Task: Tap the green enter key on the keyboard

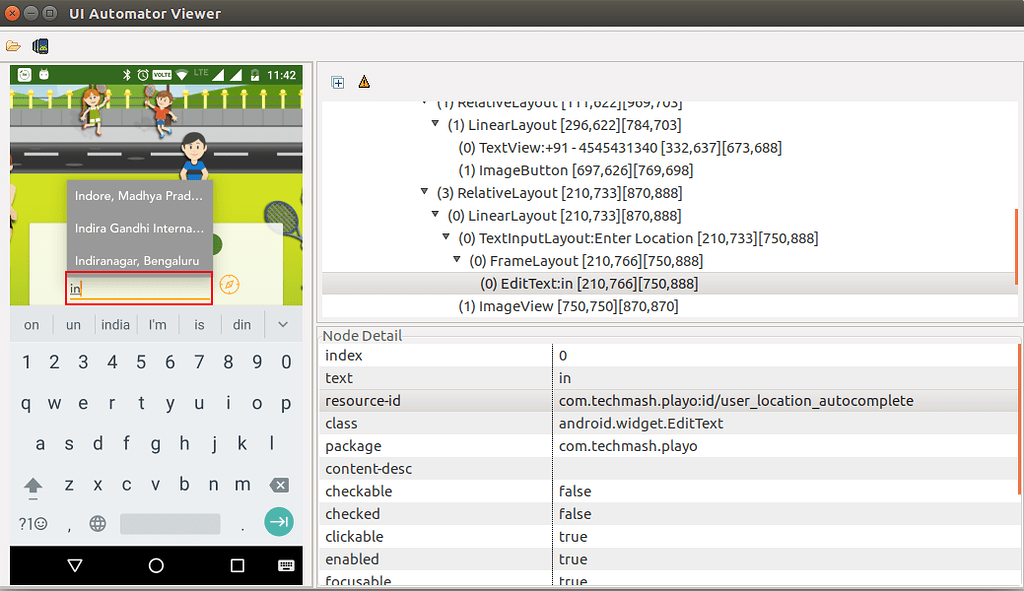Action: click(279, 522)
